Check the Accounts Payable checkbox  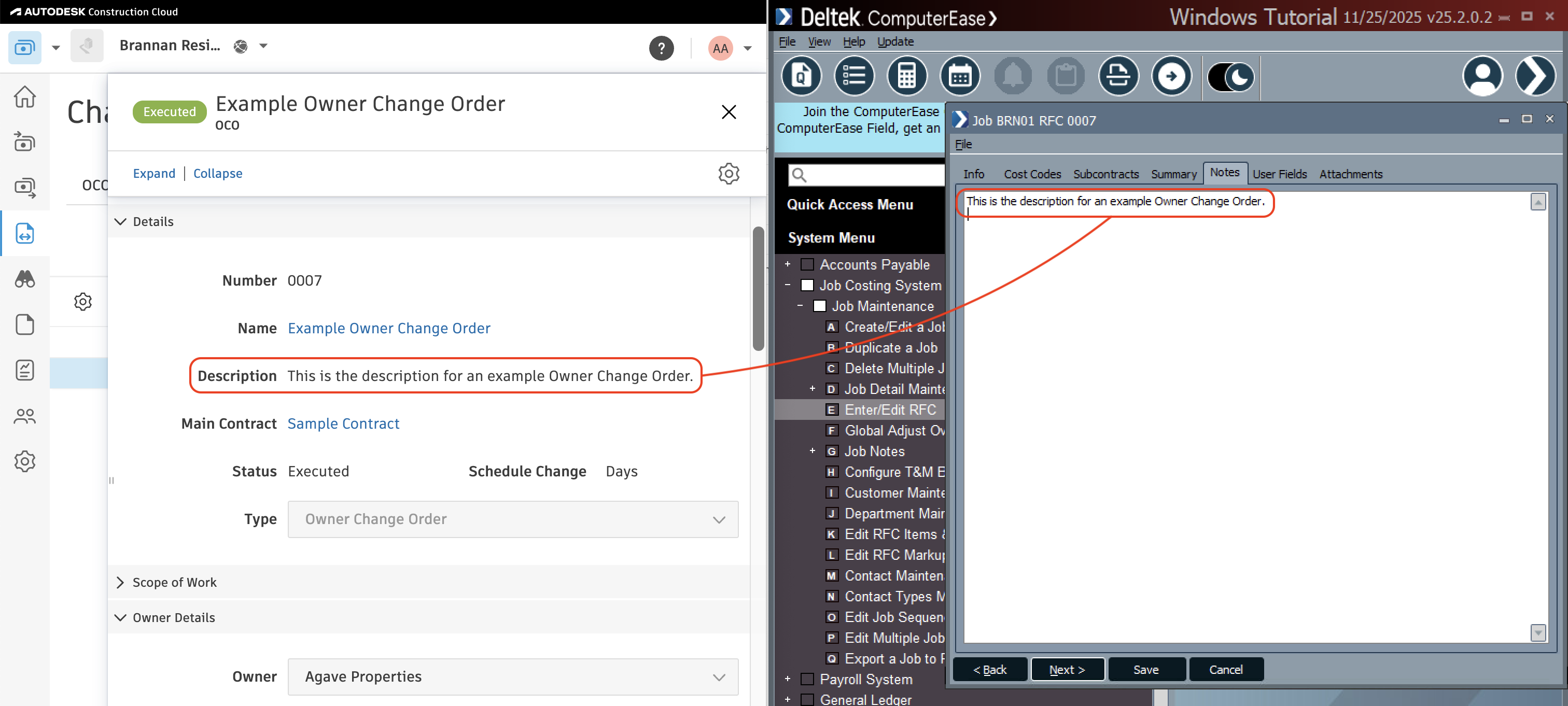click(807, 265)
